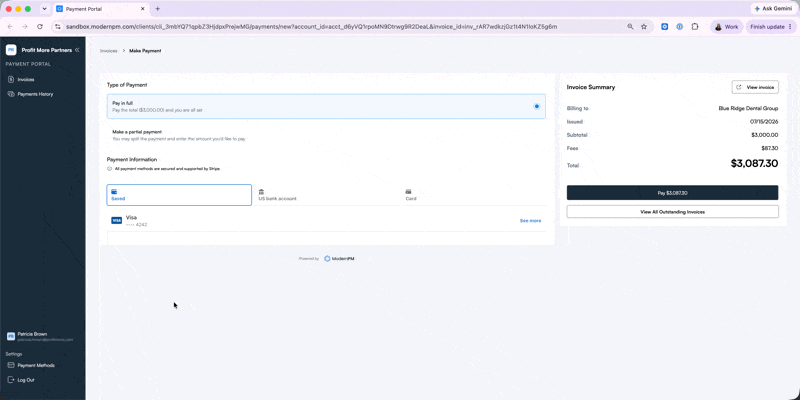
Task: Click the Payments History sidebar icon
Action: (11, 94)
